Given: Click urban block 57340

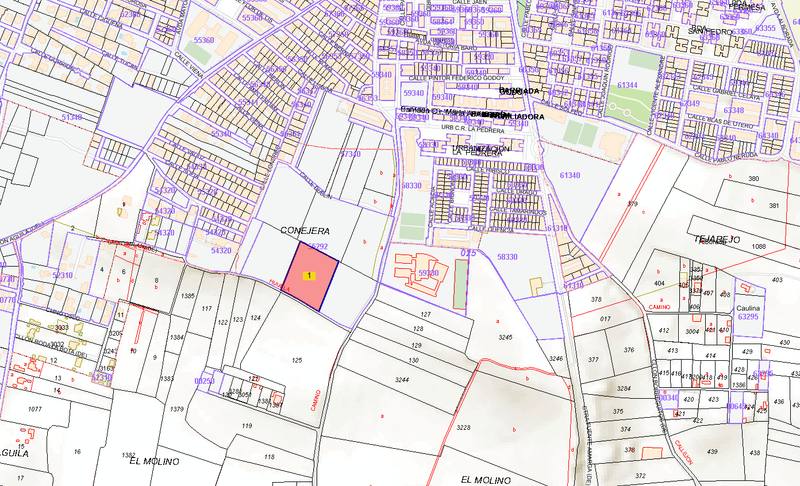Looking at the screenshot, I should coord(351,154).
